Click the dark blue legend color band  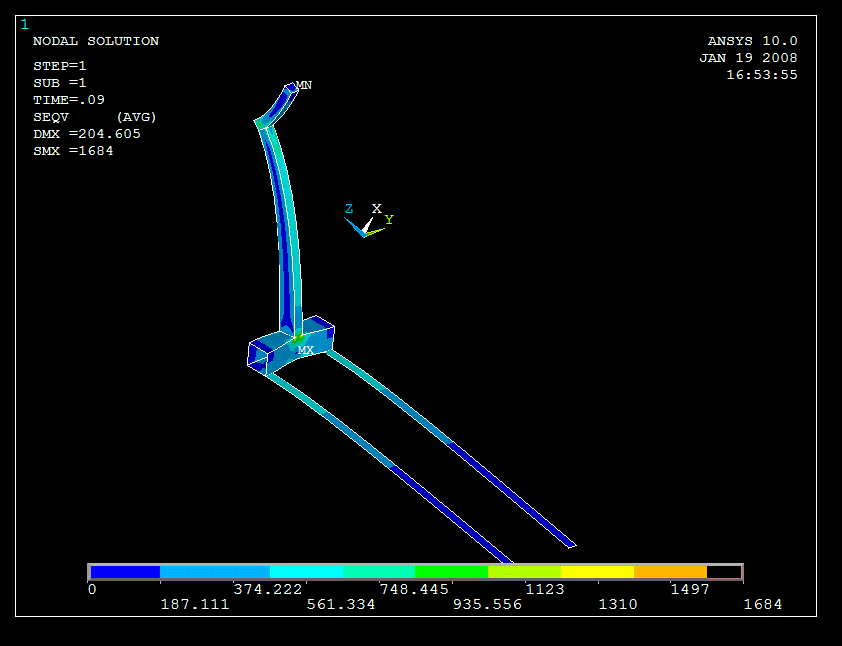(125, 572)
